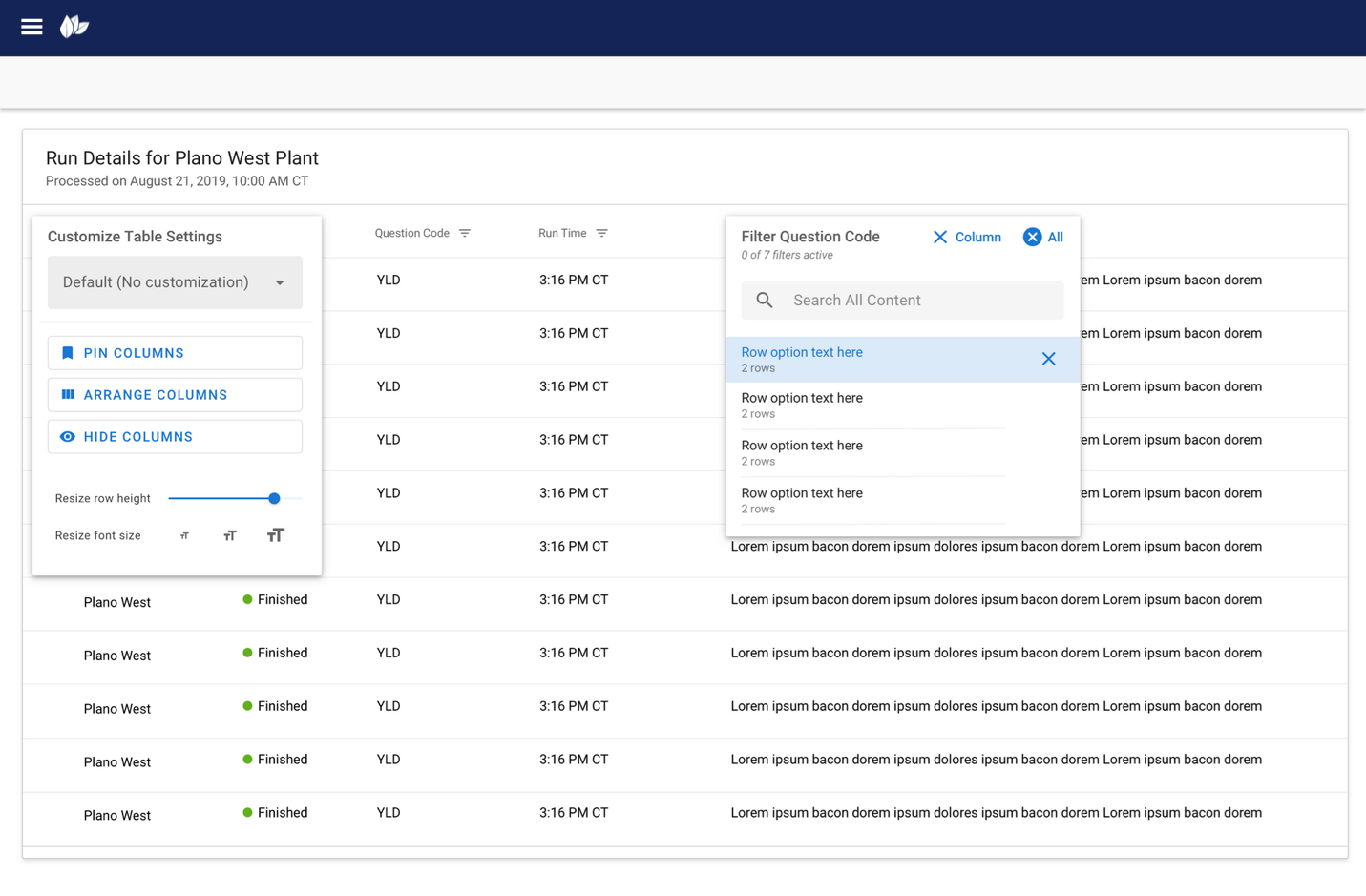
Task: Expand the Default (No customization) dropdown
Action: tap(175, 282)
